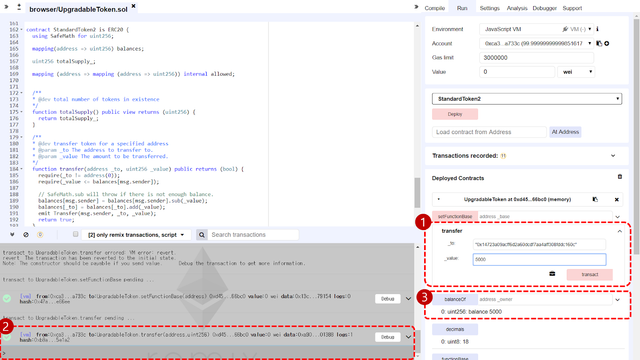Screen dimensions: 640x360
Task: Click the transact button
Action: (589, 275)
